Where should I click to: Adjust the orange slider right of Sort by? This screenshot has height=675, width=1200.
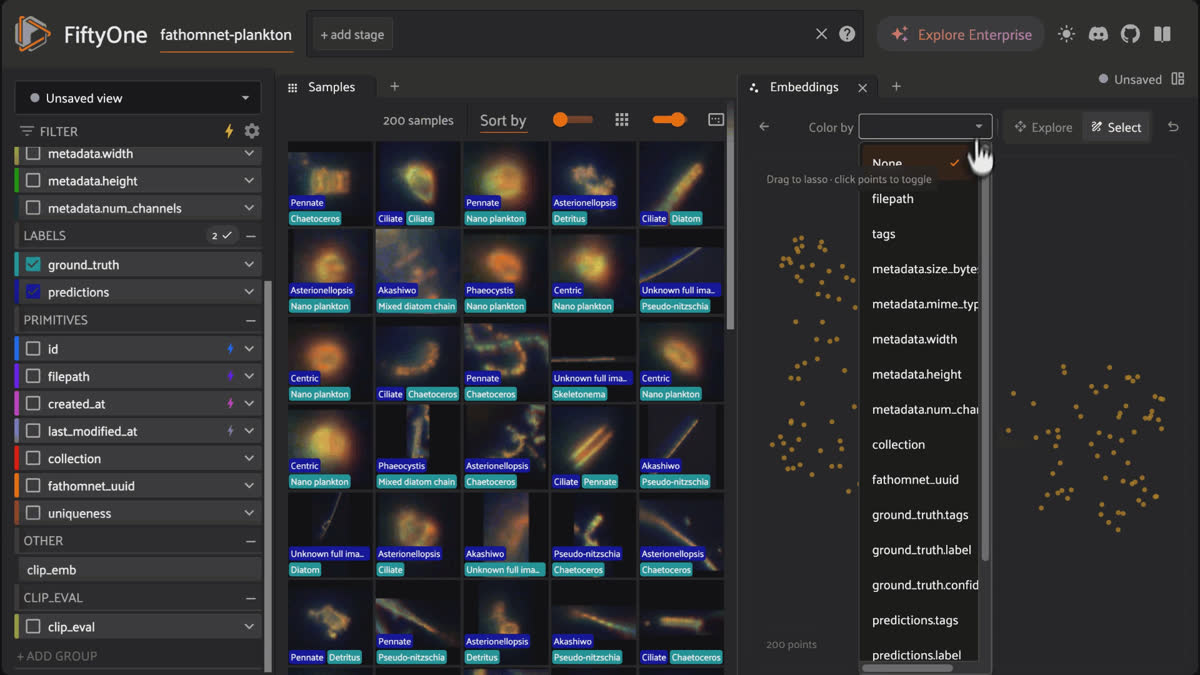tap(573, 120)
